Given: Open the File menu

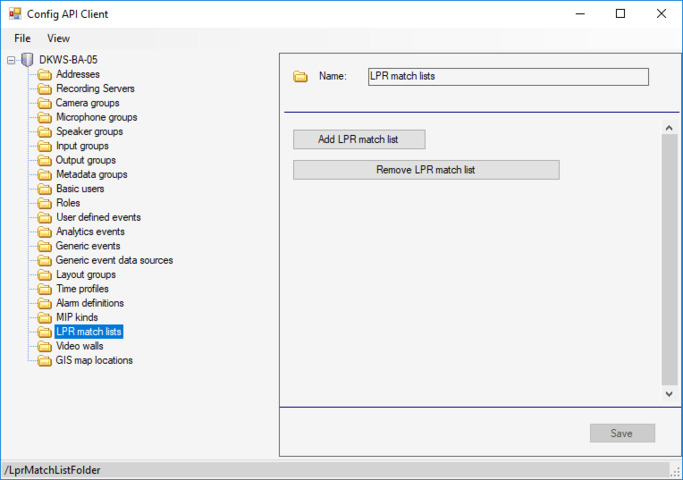Looking at the screenshot, I should click(x=22, y=38).
